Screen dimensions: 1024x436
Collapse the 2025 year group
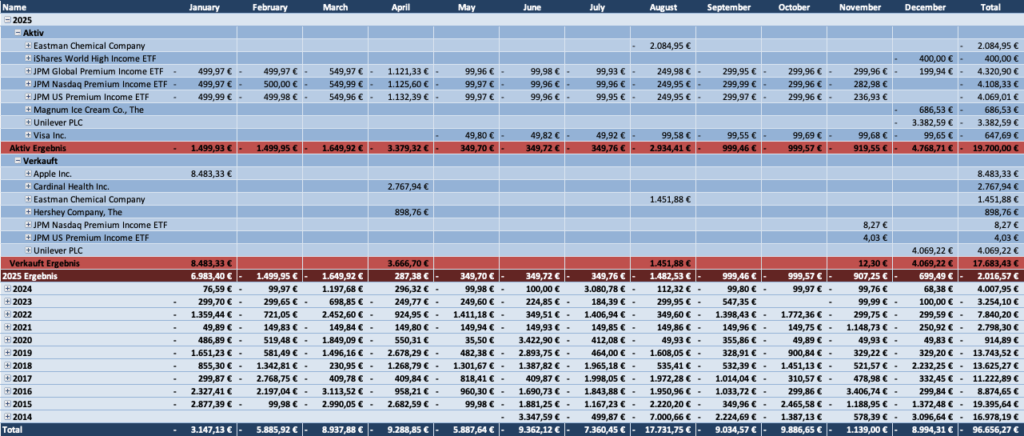(x=7, y=20)
